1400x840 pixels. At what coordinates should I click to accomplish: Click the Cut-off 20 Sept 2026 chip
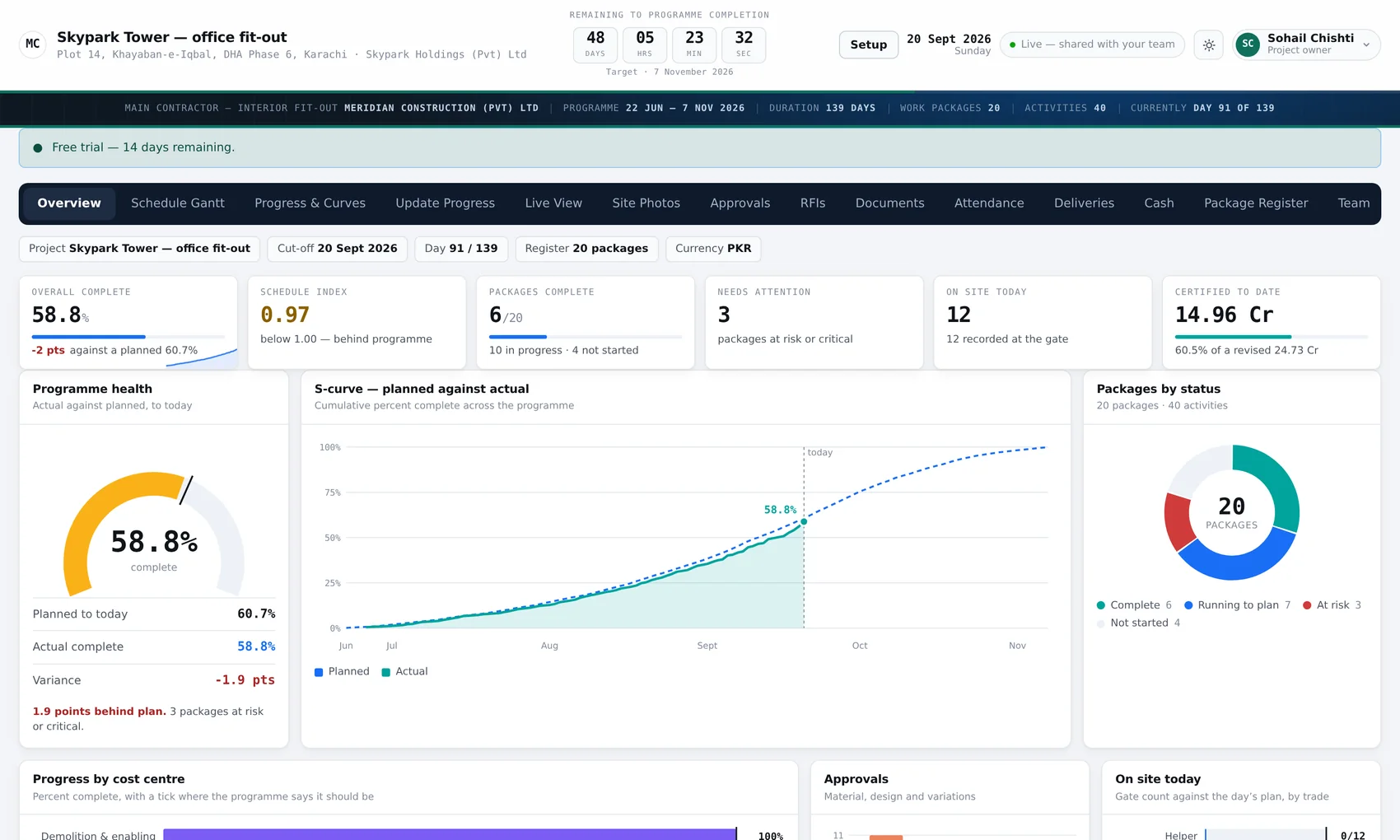click(337, 249)
